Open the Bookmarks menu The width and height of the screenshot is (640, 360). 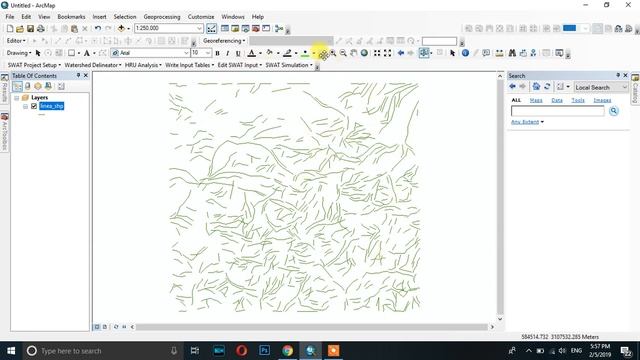[x=71, y=17]
